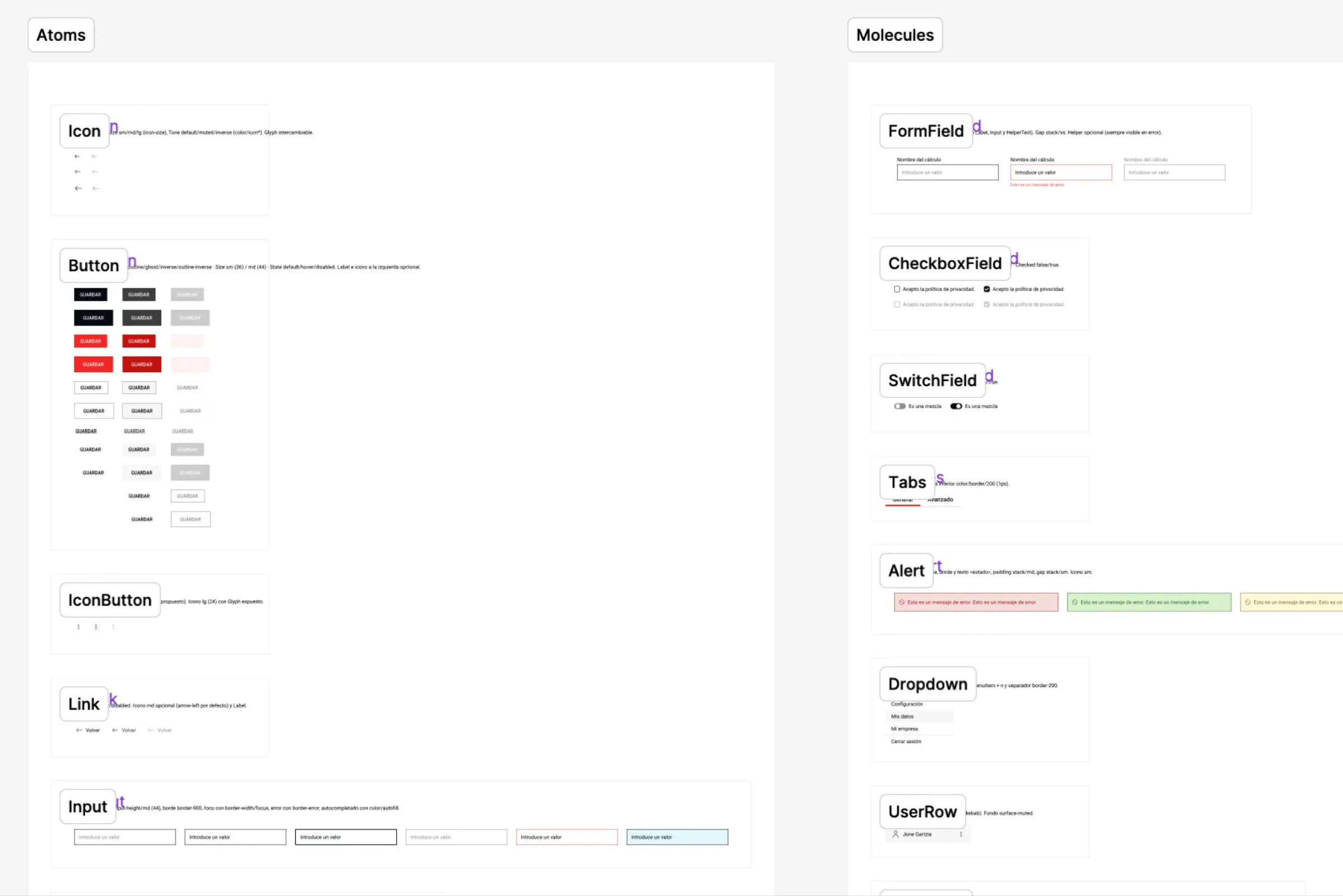
Task: Click the IconButton kebab with gray hover background
Action: [96, 627]
